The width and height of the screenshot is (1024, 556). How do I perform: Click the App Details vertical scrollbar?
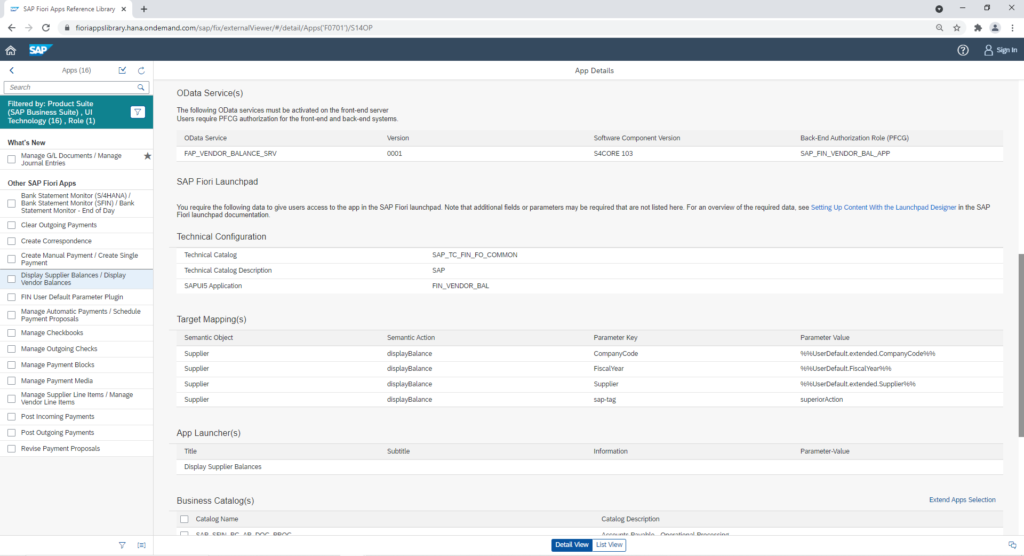pos(1020,345)
